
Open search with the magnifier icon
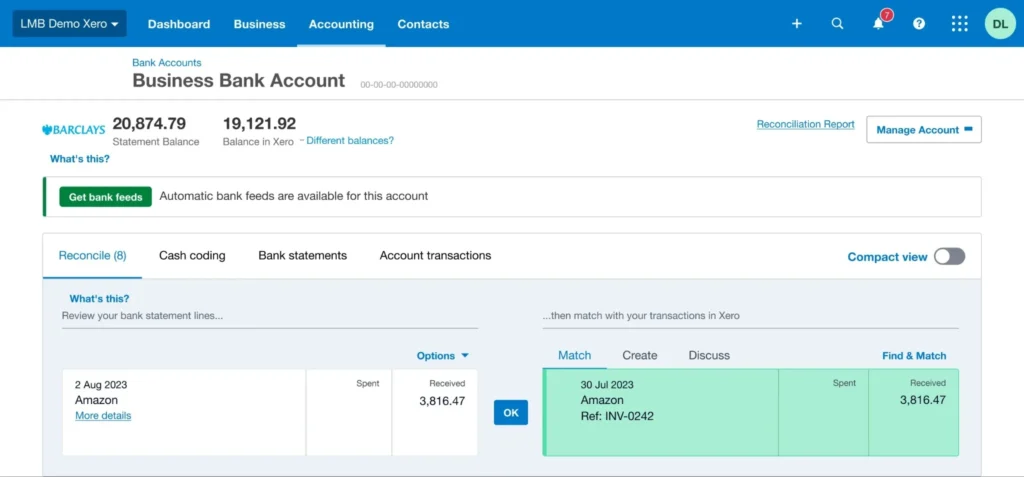tap(838, 24)
